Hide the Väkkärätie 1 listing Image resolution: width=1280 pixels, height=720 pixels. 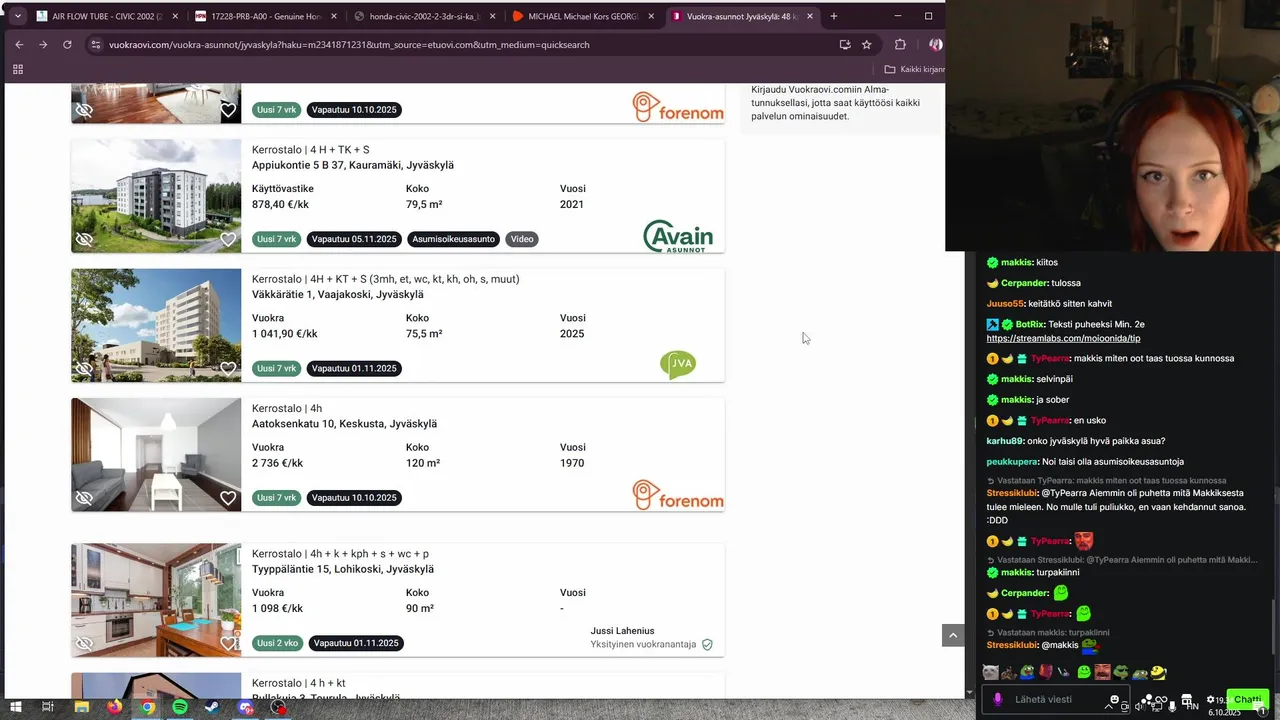click(85, 369)
